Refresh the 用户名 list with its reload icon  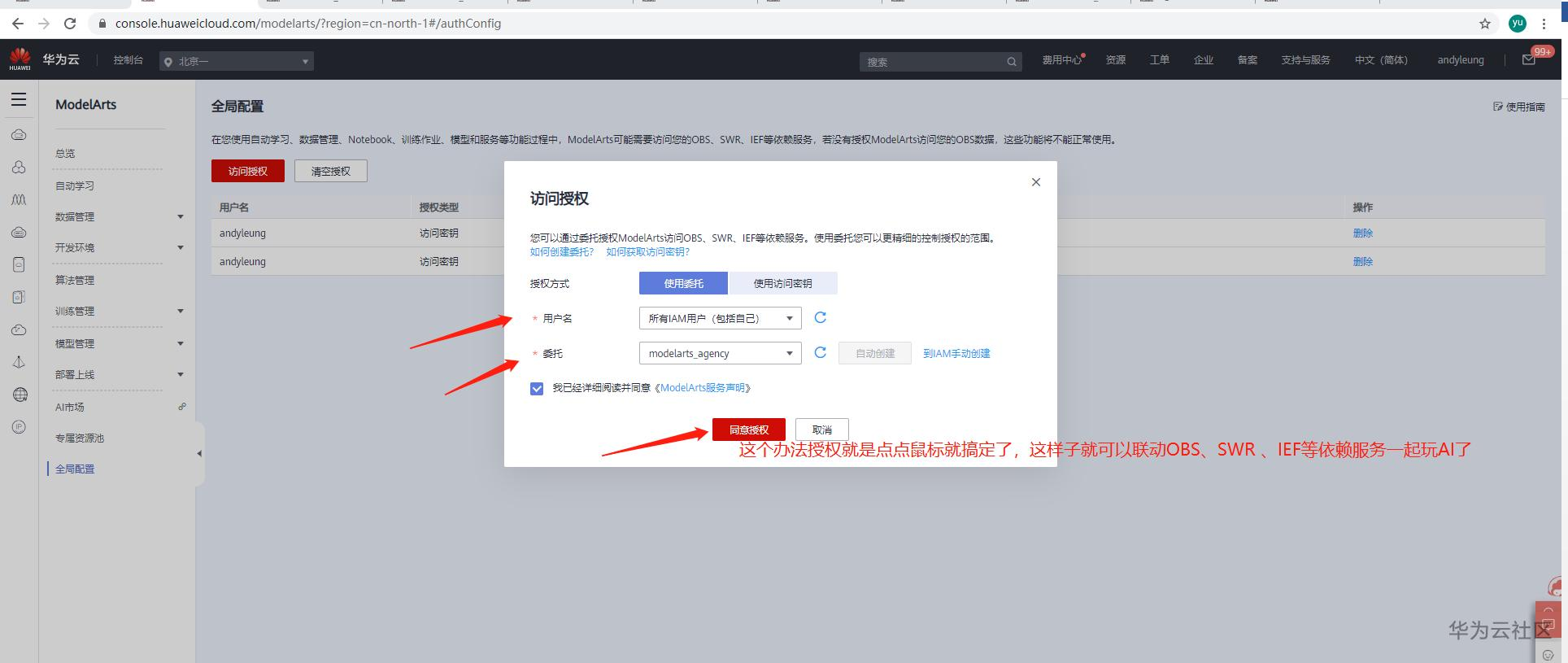click(820, 318)
